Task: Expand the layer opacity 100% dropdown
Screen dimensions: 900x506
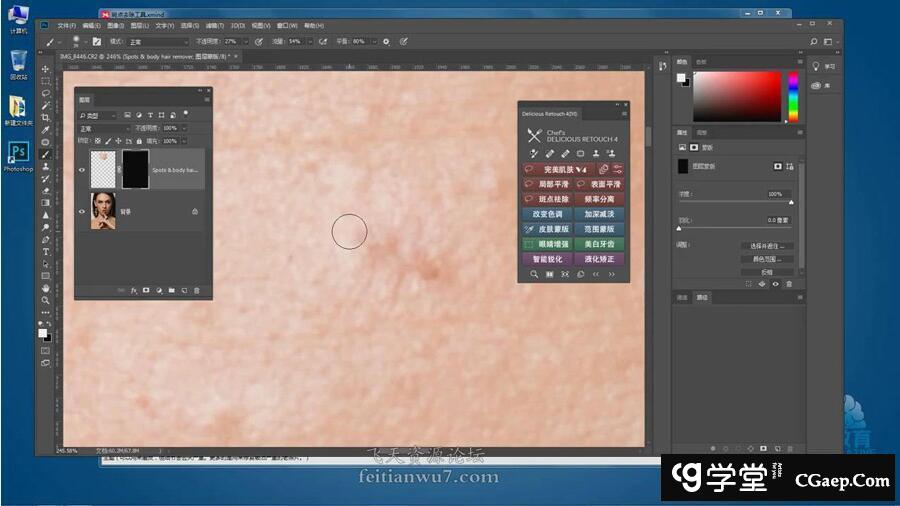Action: 182,128
